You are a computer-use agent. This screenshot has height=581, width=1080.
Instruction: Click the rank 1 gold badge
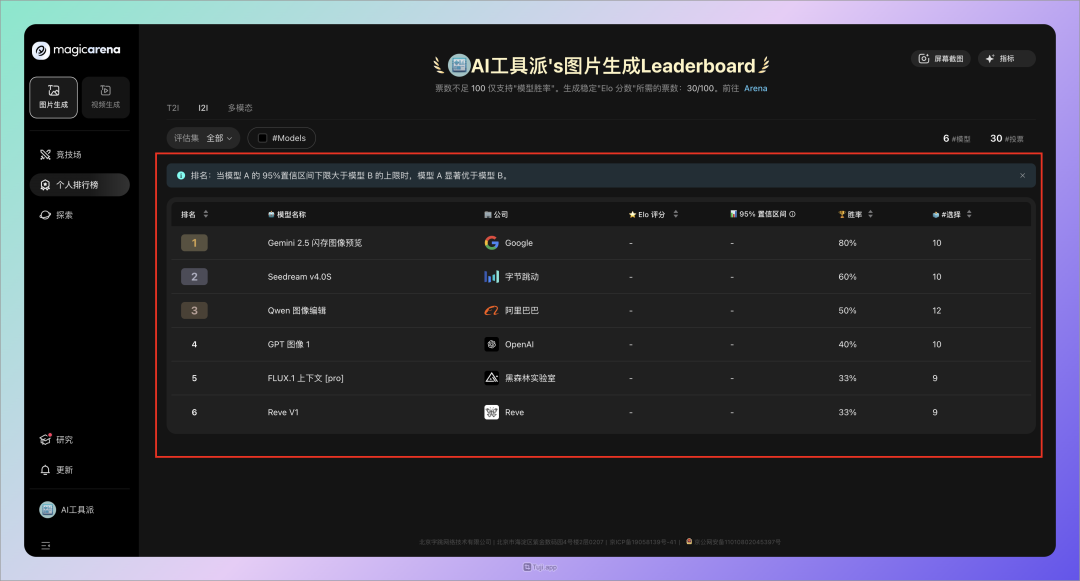pyautogui.click(x=194, y=243)
